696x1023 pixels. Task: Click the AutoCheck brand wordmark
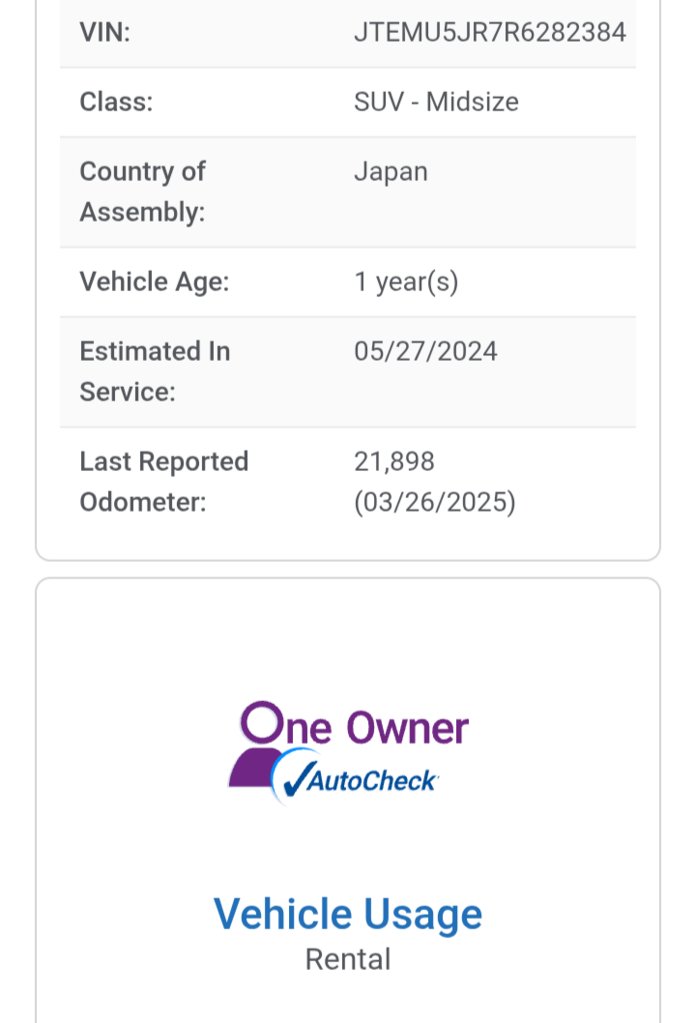[x=371, y=781]
